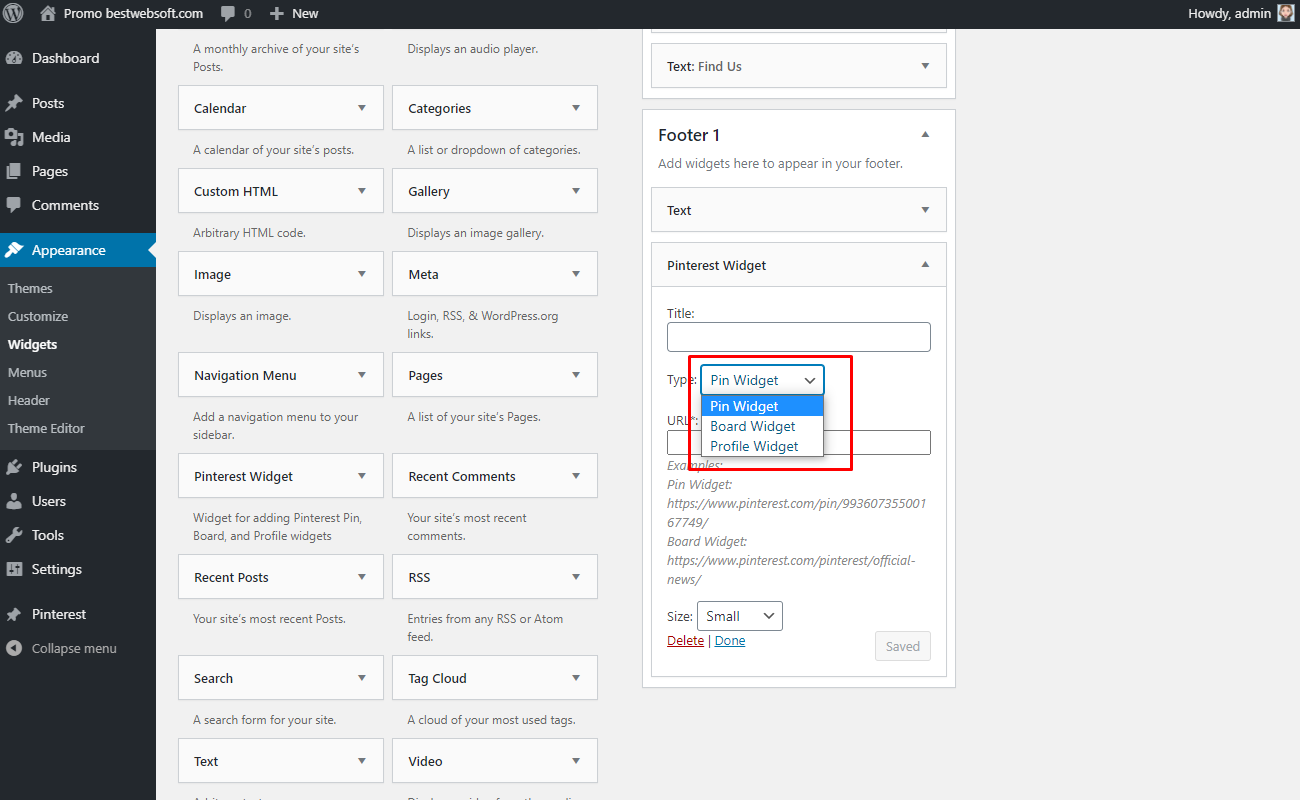Screen dimensions: 1300x800
Task: Expand the Text: Find Us widget
Action: (x=925, y=66)
